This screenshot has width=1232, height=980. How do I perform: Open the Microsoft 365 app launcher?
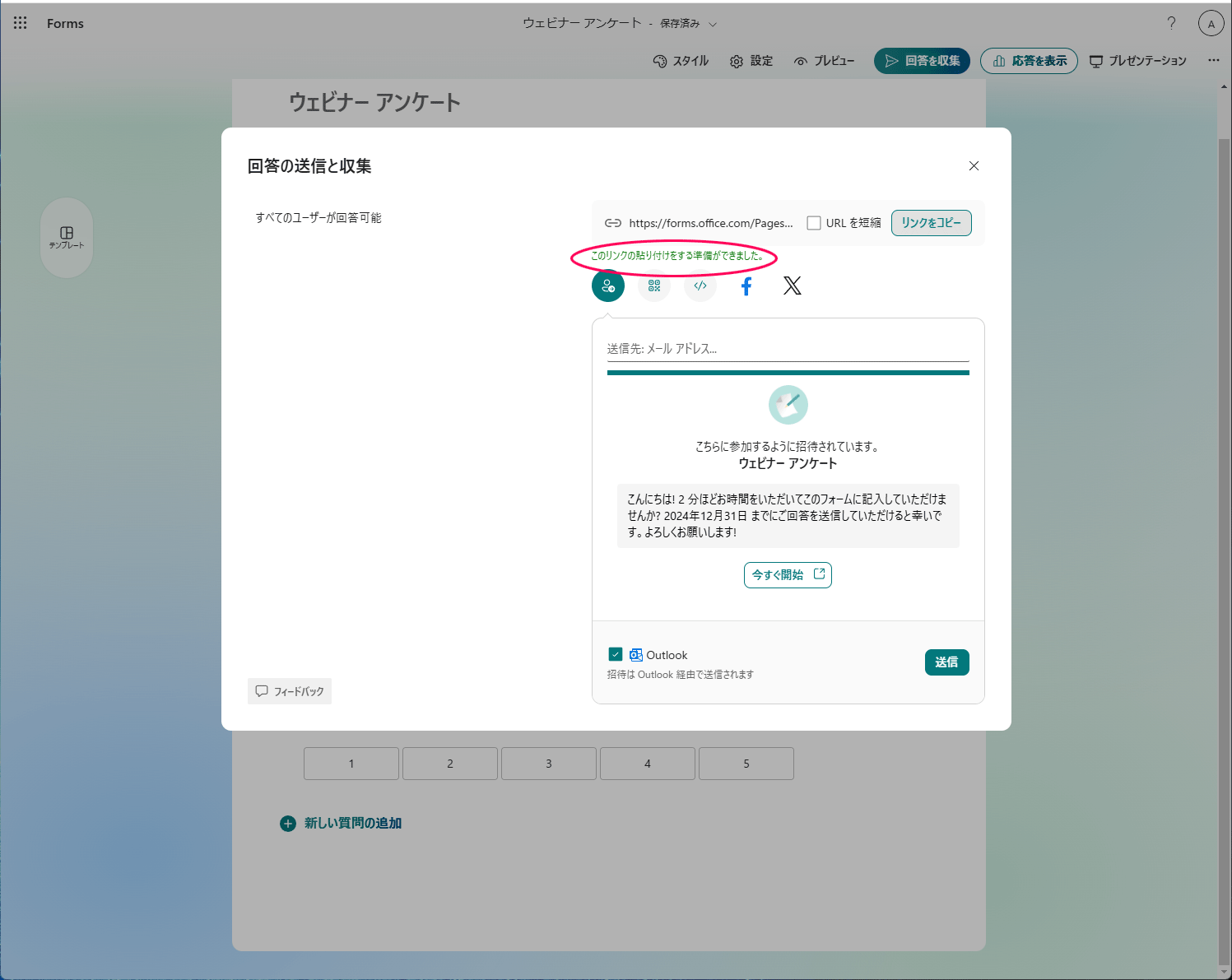20,23
